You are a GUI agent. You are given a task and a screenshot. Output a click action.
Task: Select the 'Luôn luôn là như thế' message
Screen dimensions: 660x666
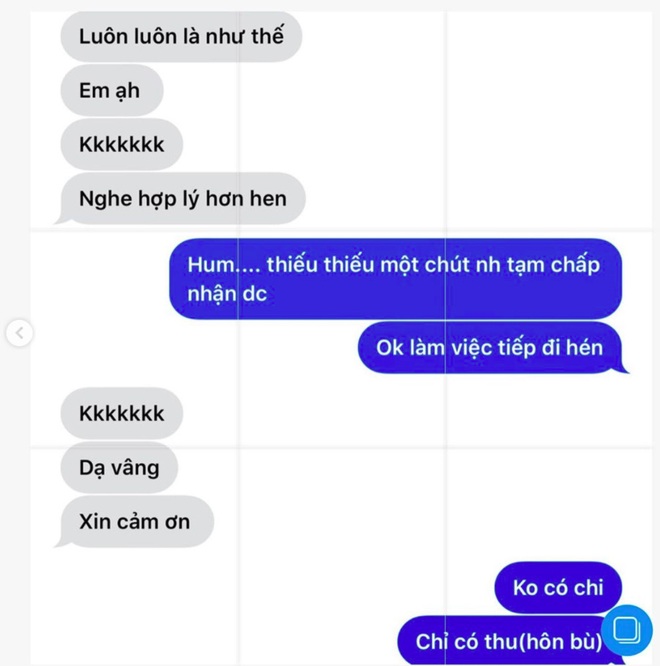tap(181, 37)
